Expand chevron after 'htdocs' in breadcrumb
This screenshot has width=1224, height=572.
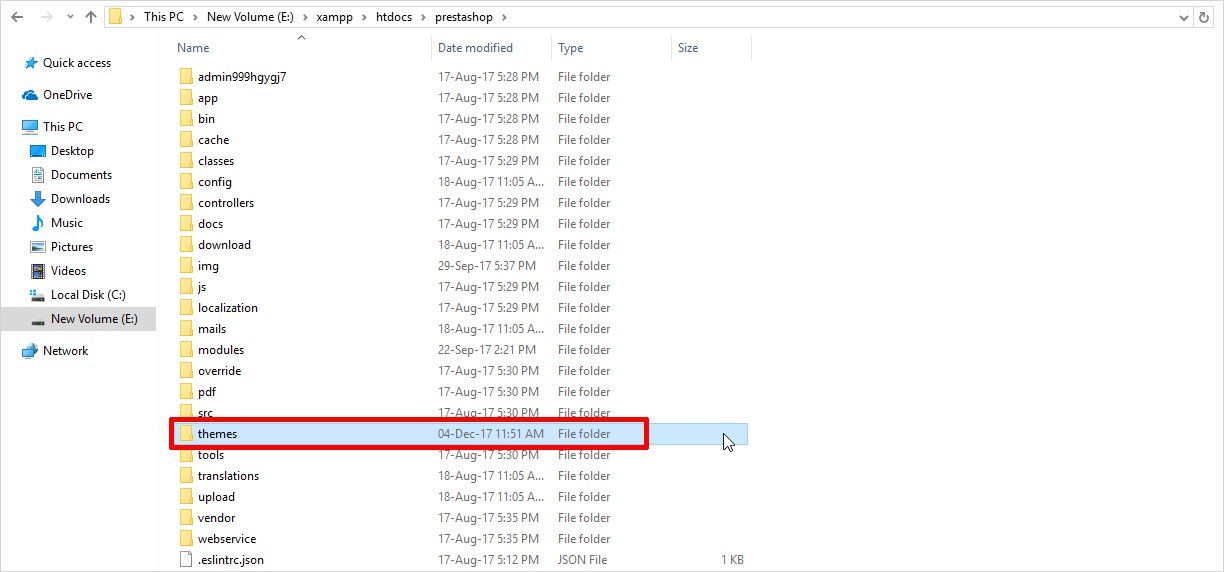pos(423,17)
